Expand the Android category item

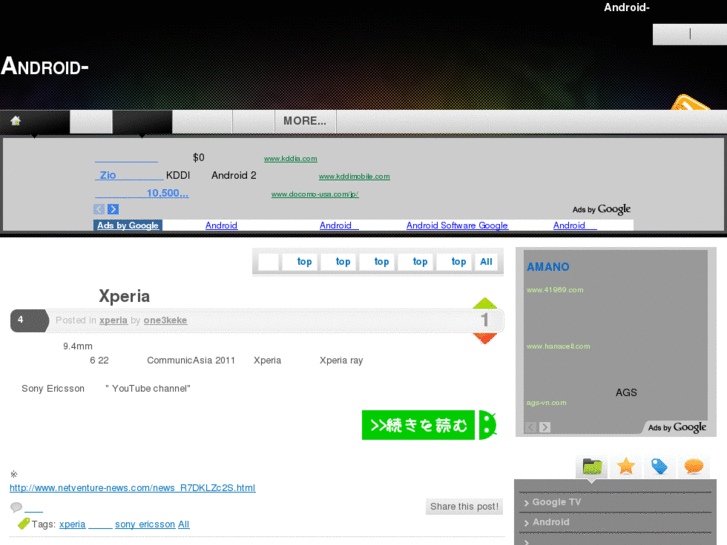550,522
